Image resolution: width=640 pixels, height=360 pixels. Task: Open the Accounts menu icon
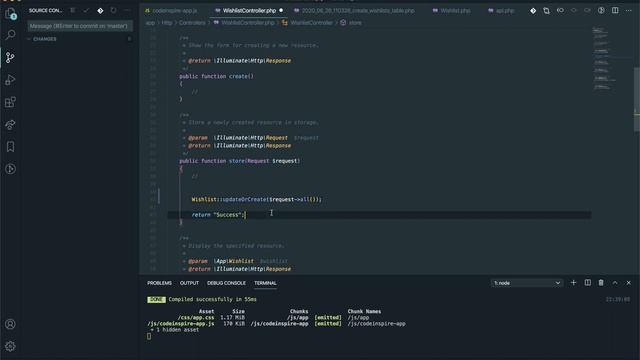tap(10, 324)
